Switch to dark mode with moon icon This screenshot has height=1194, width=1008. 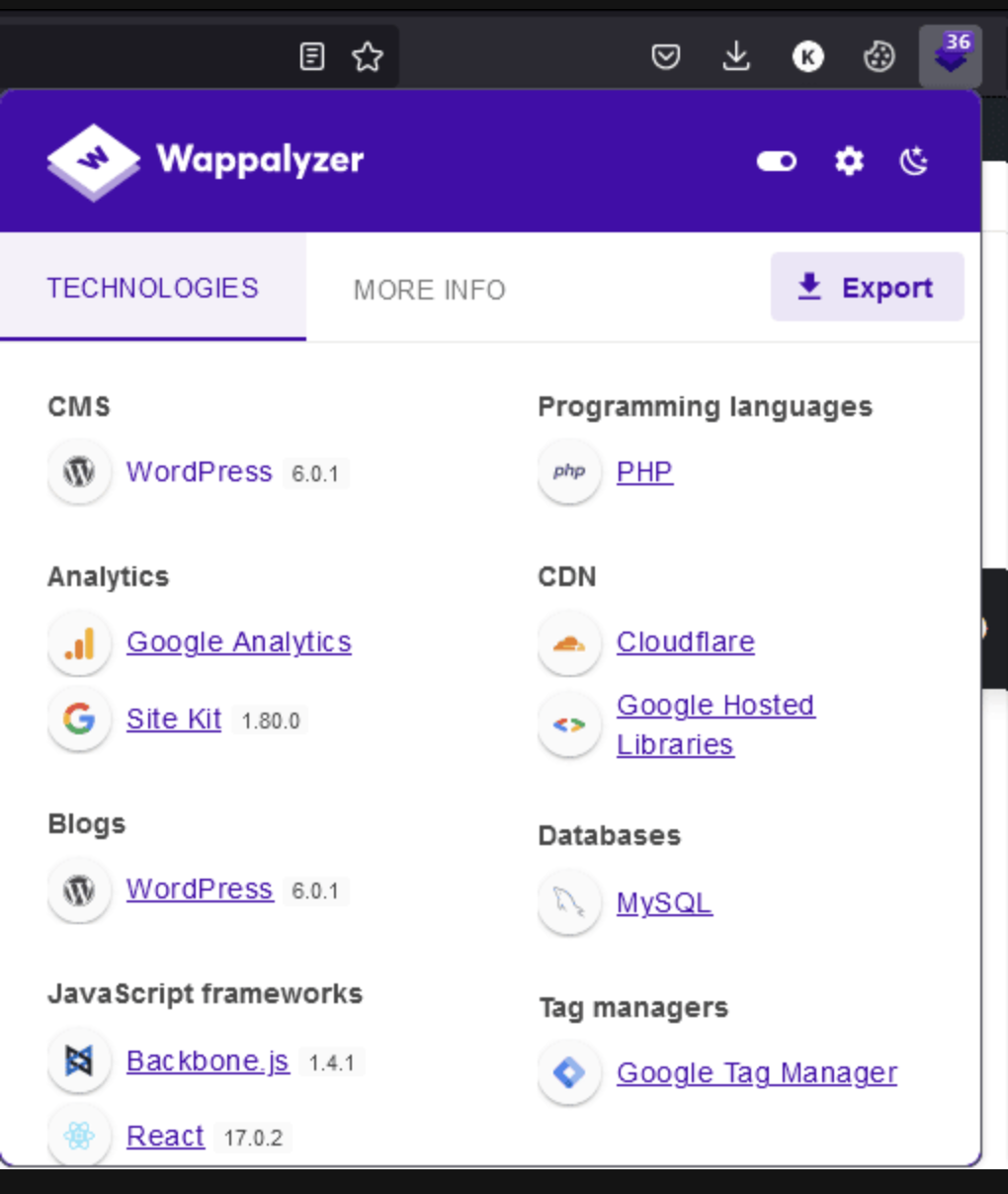click(914, 161)
